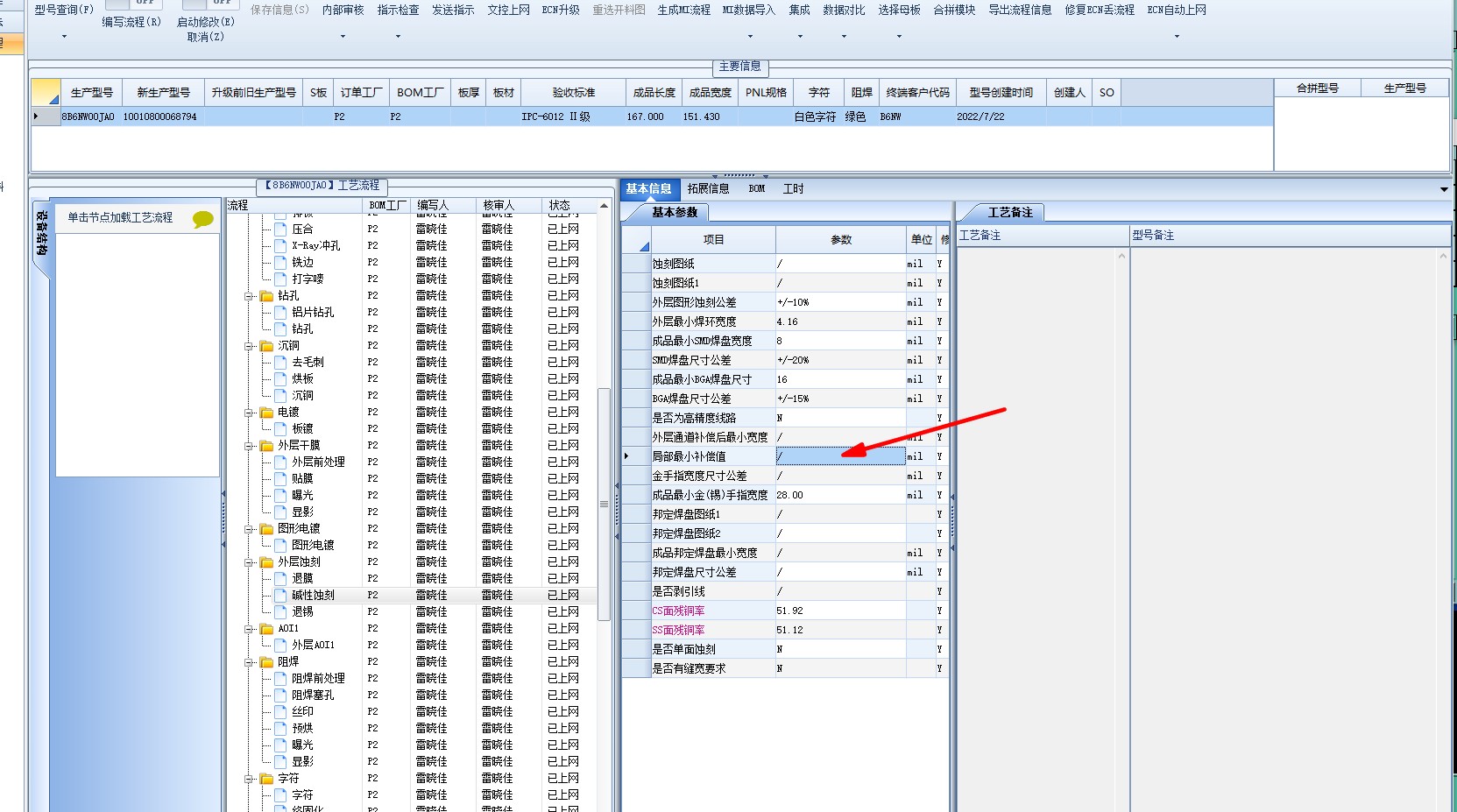Click the 指示检查 toolbar button
Viewport: 1457px width, 812px height.
click(x=398, y=11)
